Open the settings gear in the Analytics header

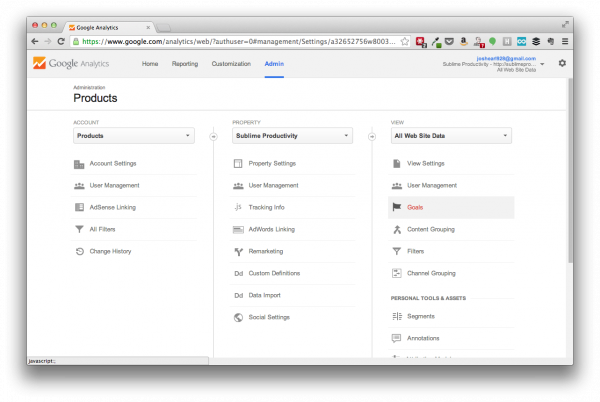(x=562, y=63)
